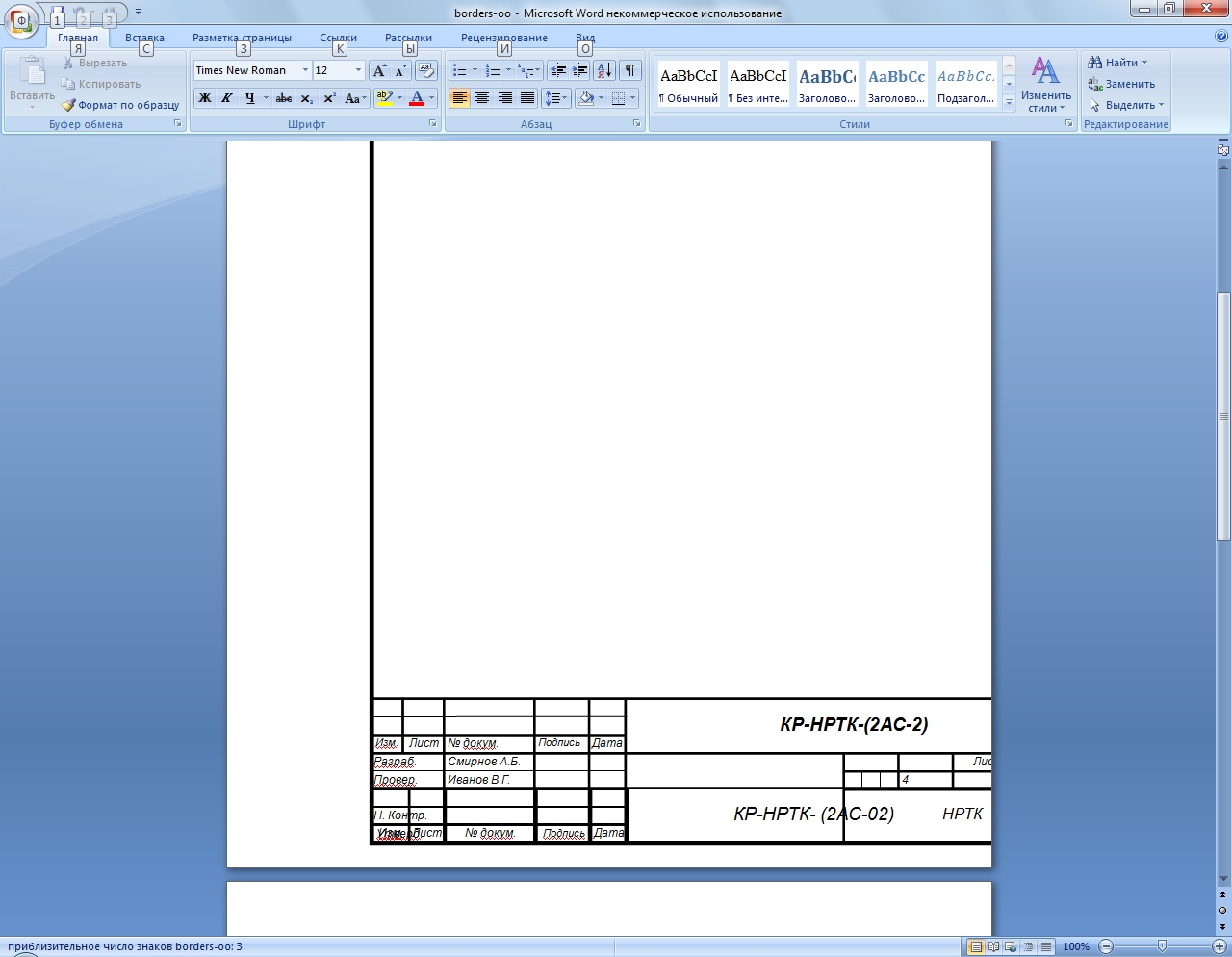Click the Заменить (Replace) button

coord(1121,84)
